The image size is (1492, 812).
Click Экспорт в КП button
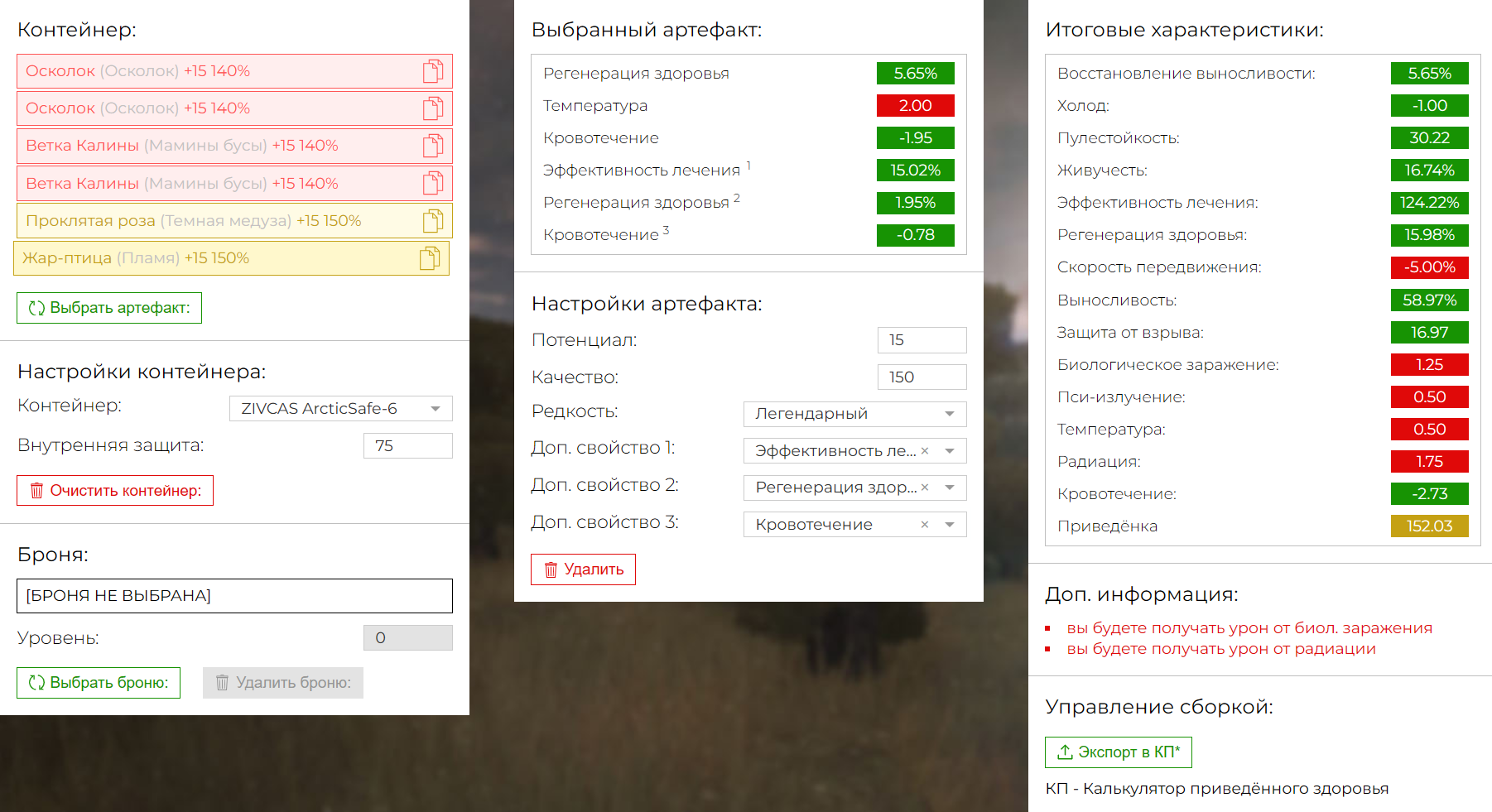coord(1118,752)
